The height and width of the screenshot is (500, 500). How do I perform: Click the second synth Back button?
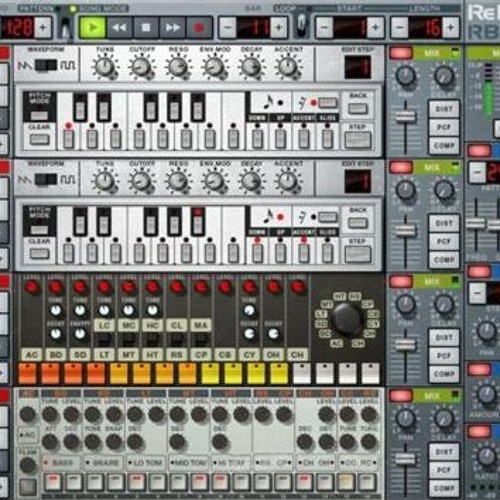[358, 223]
